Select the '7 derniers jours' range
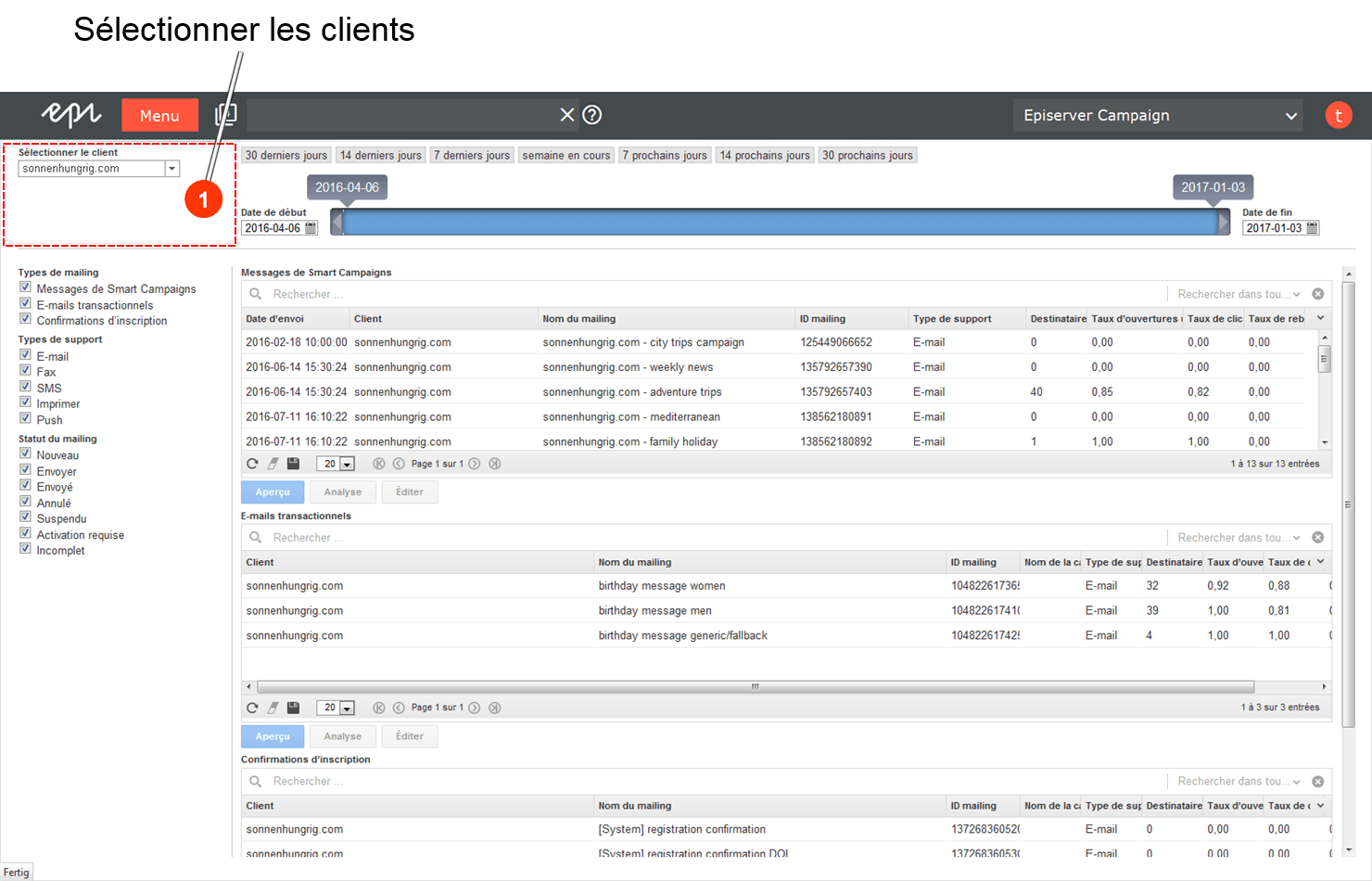The image size is (1372, 881). [471, 155]
